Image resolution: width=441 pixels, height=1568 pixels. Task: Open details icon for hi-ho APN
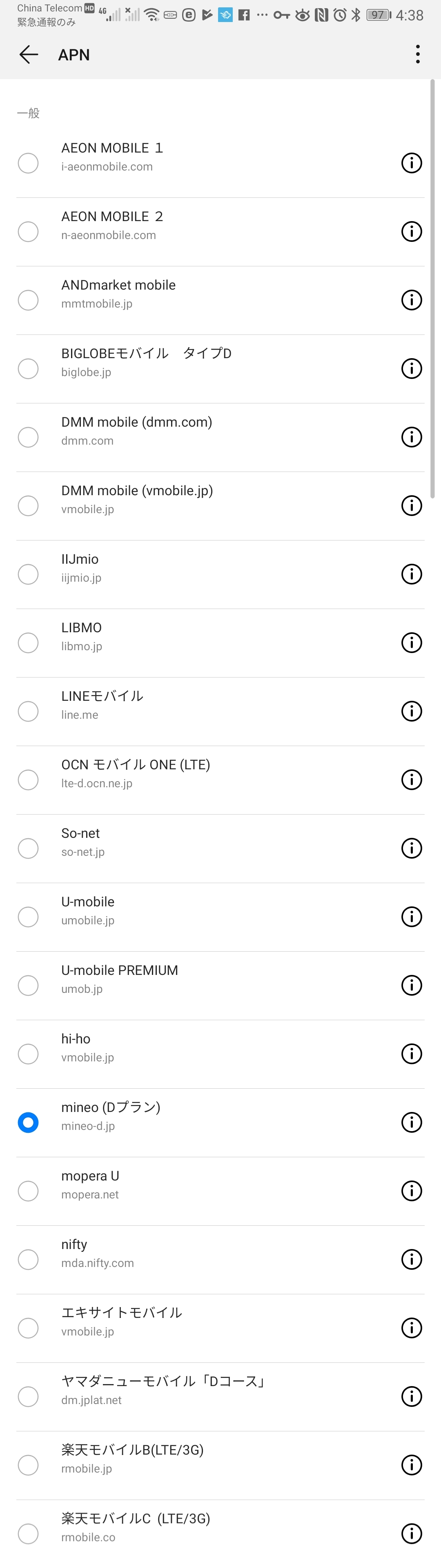tap(411, 1054)
